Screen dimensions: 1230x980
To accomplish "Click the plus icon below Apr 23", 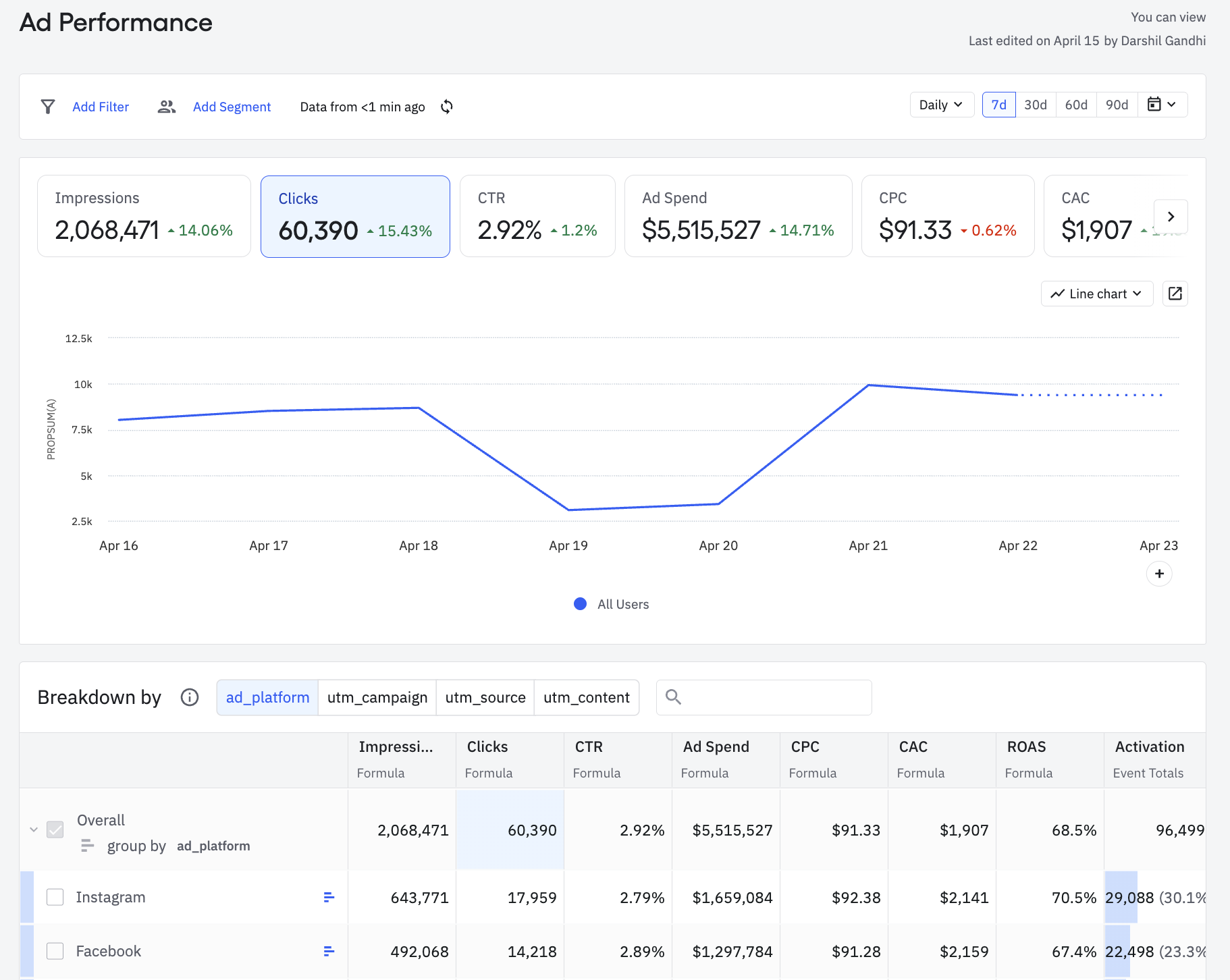I will click(x=1159, y=574).
